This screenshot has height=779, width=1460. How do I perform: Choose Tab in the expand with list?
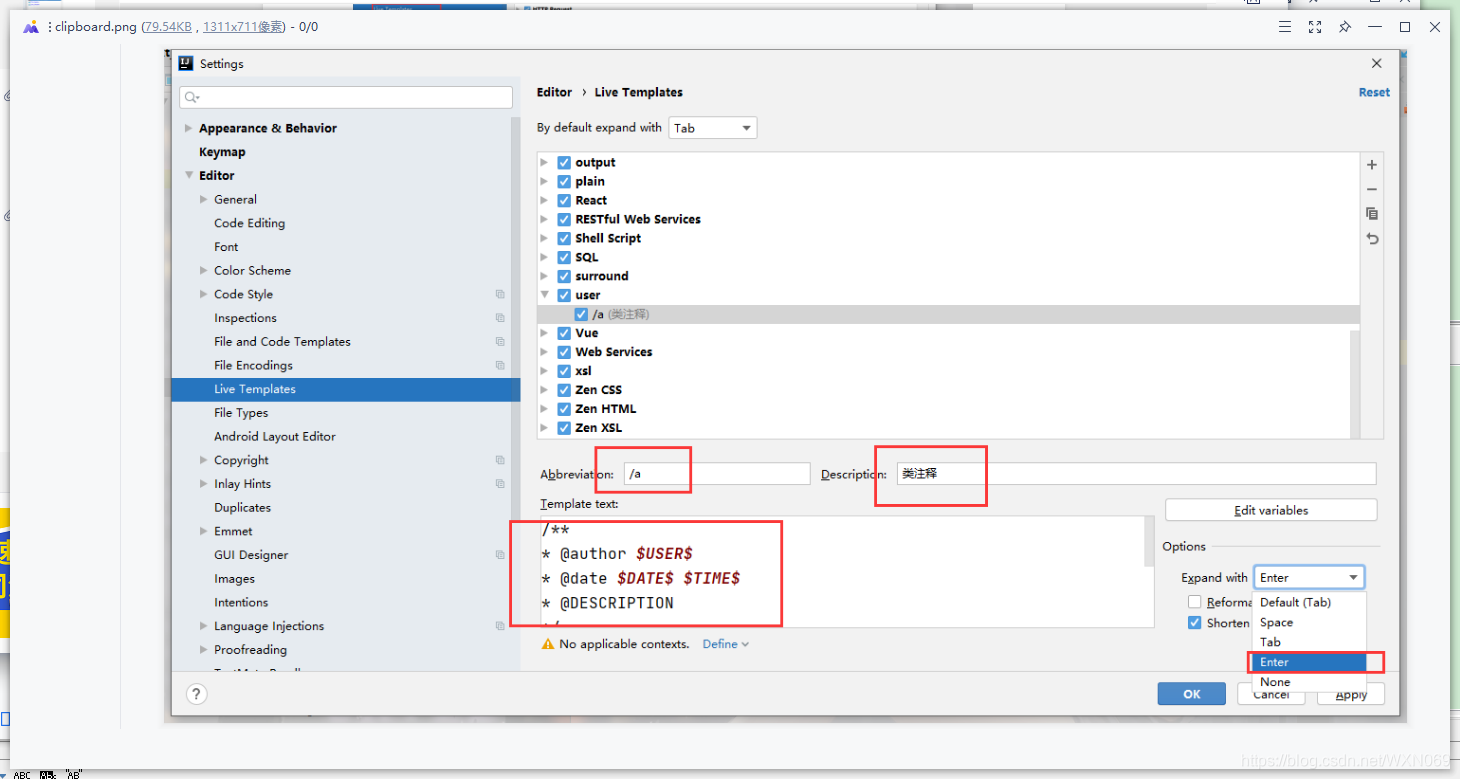pyautogui.click(x=1309, y=642)
